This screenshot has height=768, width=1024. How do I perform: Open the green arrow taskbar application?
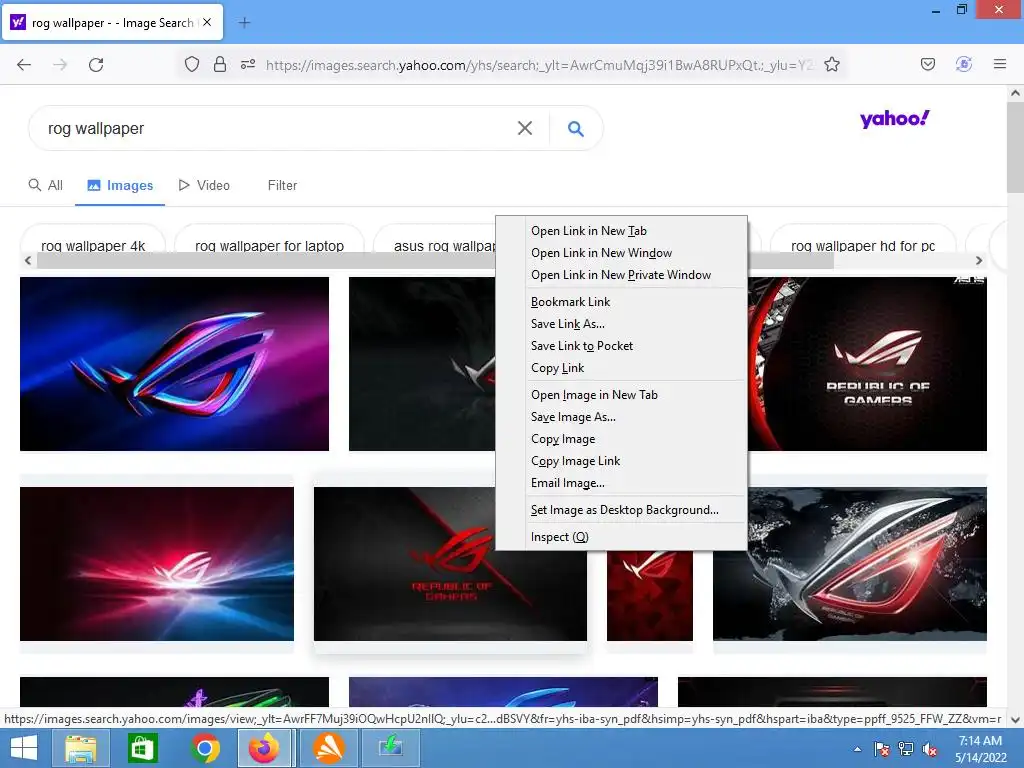coord(390,748)
